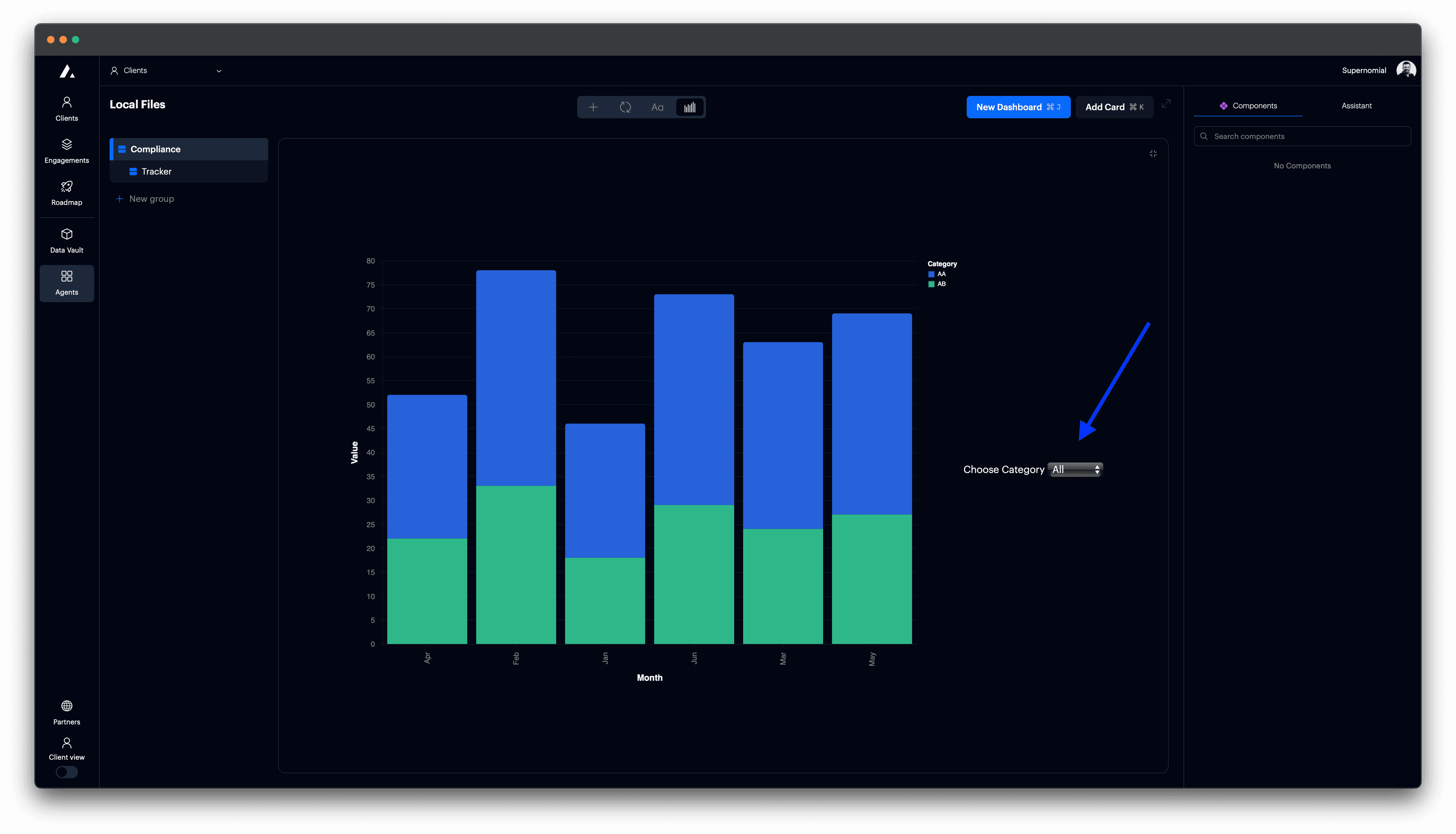Switch to the Assistant tab
The height and width of the screenshot is (834, 1456).
point(1356,105)
